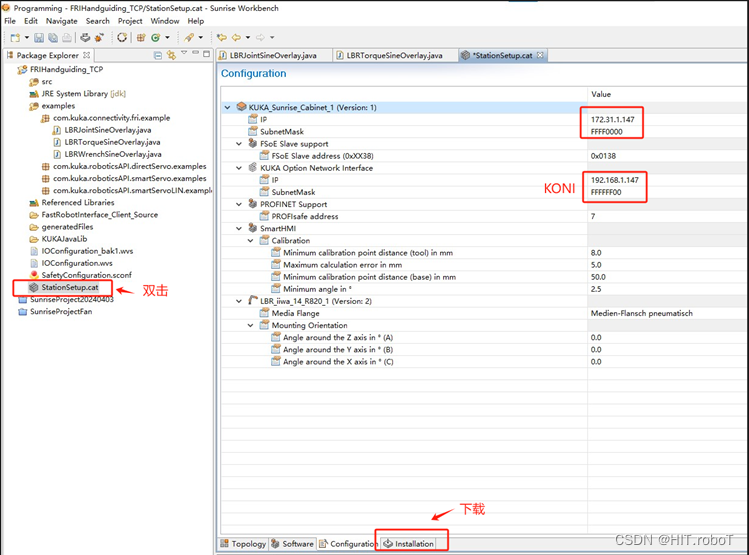The height and width of the screenshot is (555, 749).
Task: Collapse the Mounting Orientation node
Action: coord(251,325)
